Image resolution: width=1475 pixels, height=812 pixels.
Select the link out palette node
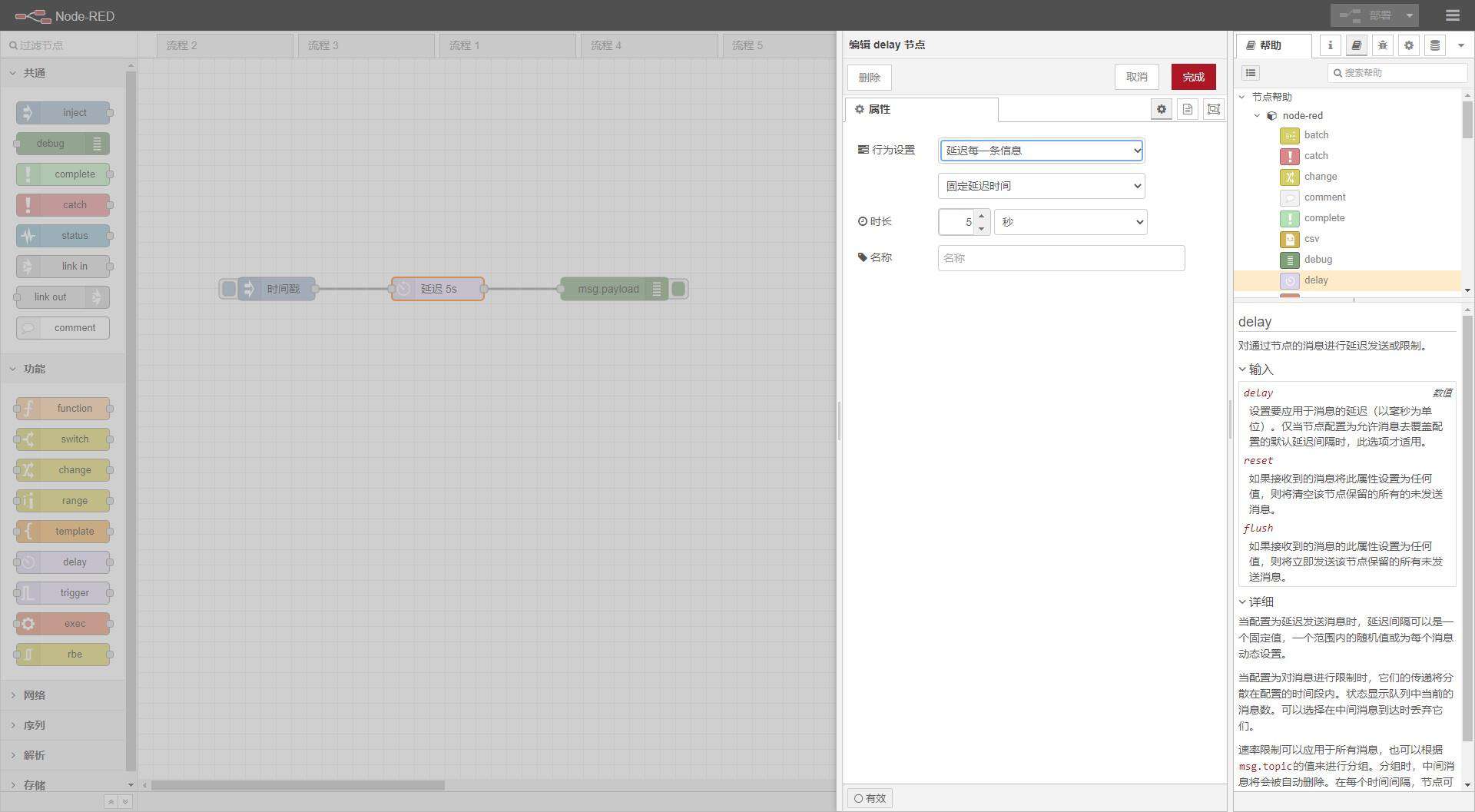[x=63, y=297]
